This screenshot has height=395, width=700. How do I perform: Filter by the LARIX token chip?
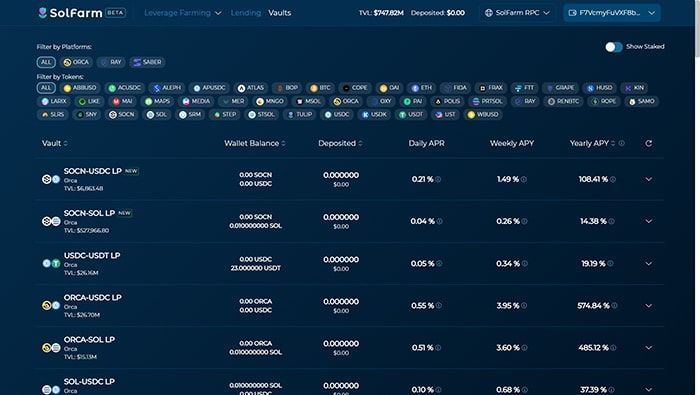click(54, 101)
